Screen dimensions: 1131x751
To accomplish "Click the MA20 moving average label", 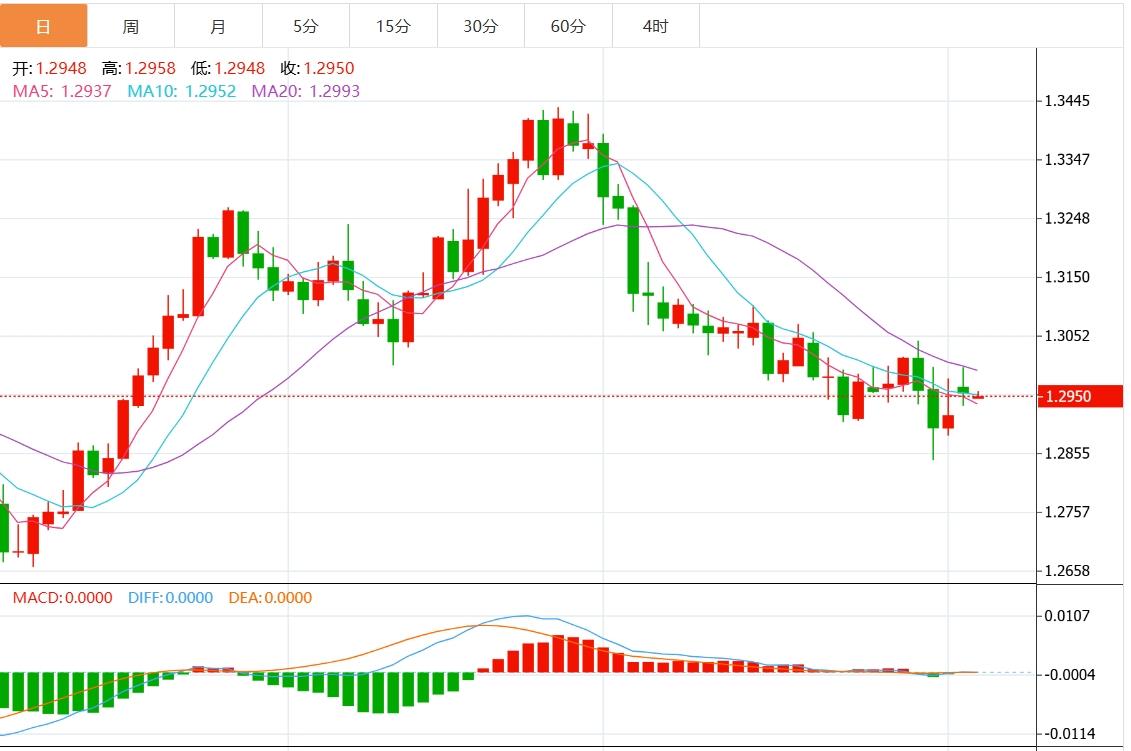I will pos(305,91).
